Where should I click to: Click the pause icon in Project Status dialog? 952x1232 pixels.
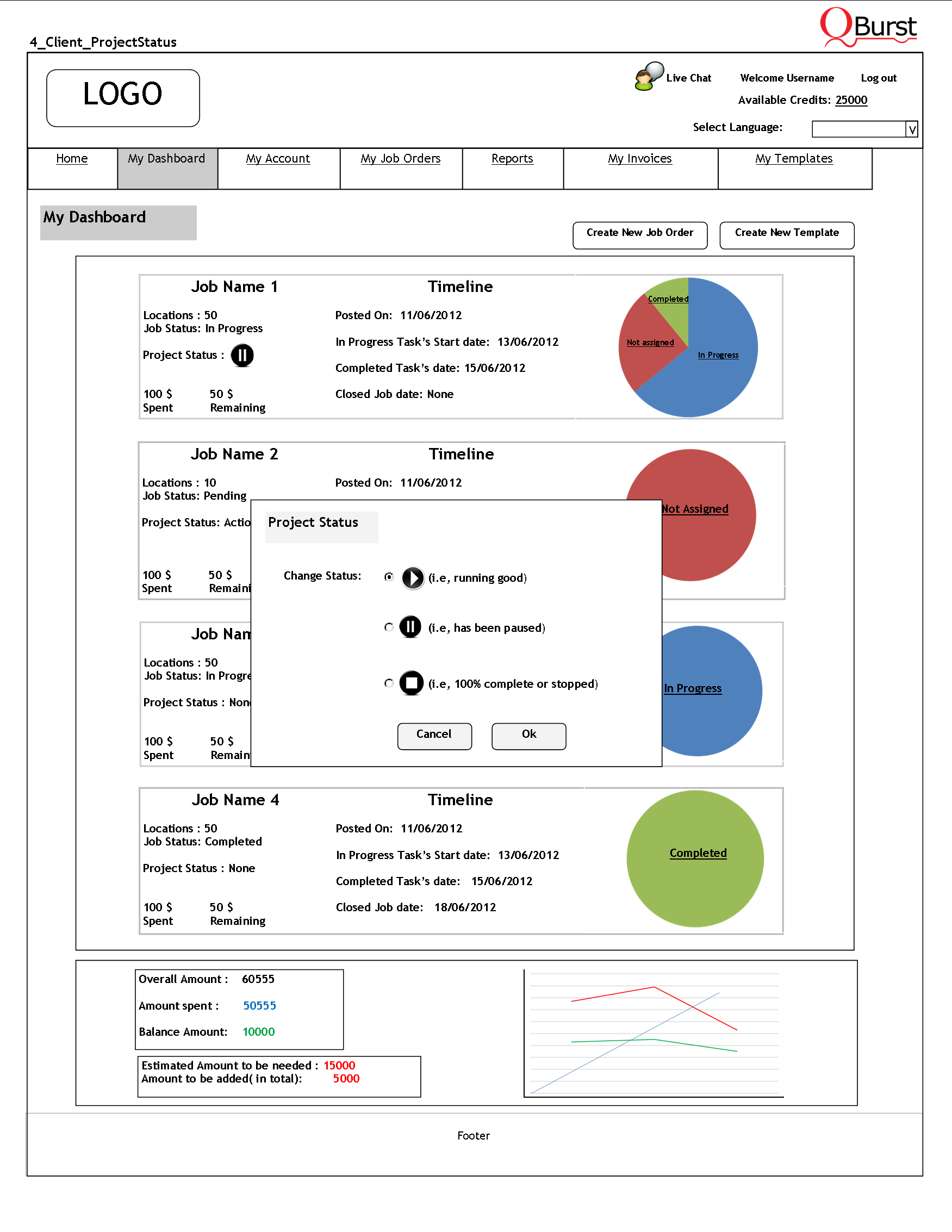click(410, 627)
